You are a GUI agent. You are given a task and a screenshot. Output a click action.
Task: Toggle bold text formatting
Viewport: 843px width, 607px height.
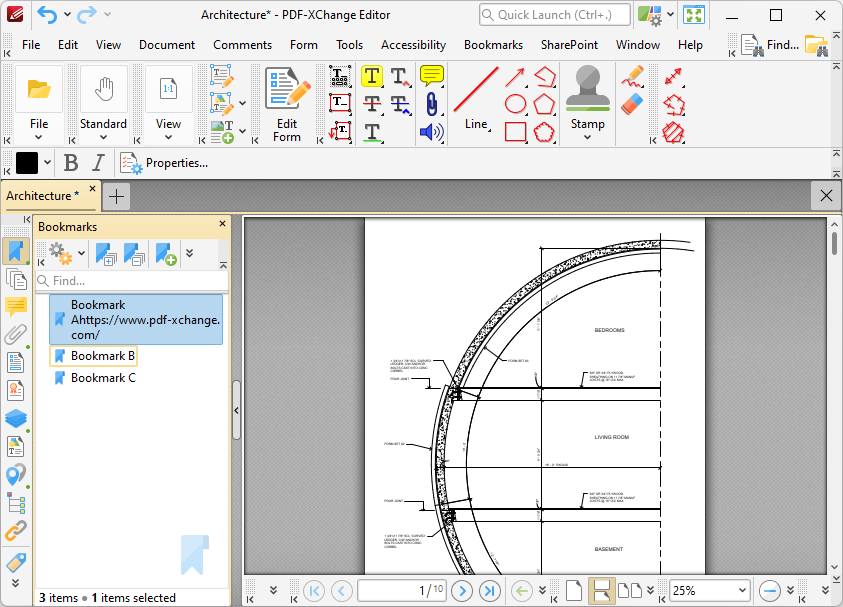click(71, 163)
